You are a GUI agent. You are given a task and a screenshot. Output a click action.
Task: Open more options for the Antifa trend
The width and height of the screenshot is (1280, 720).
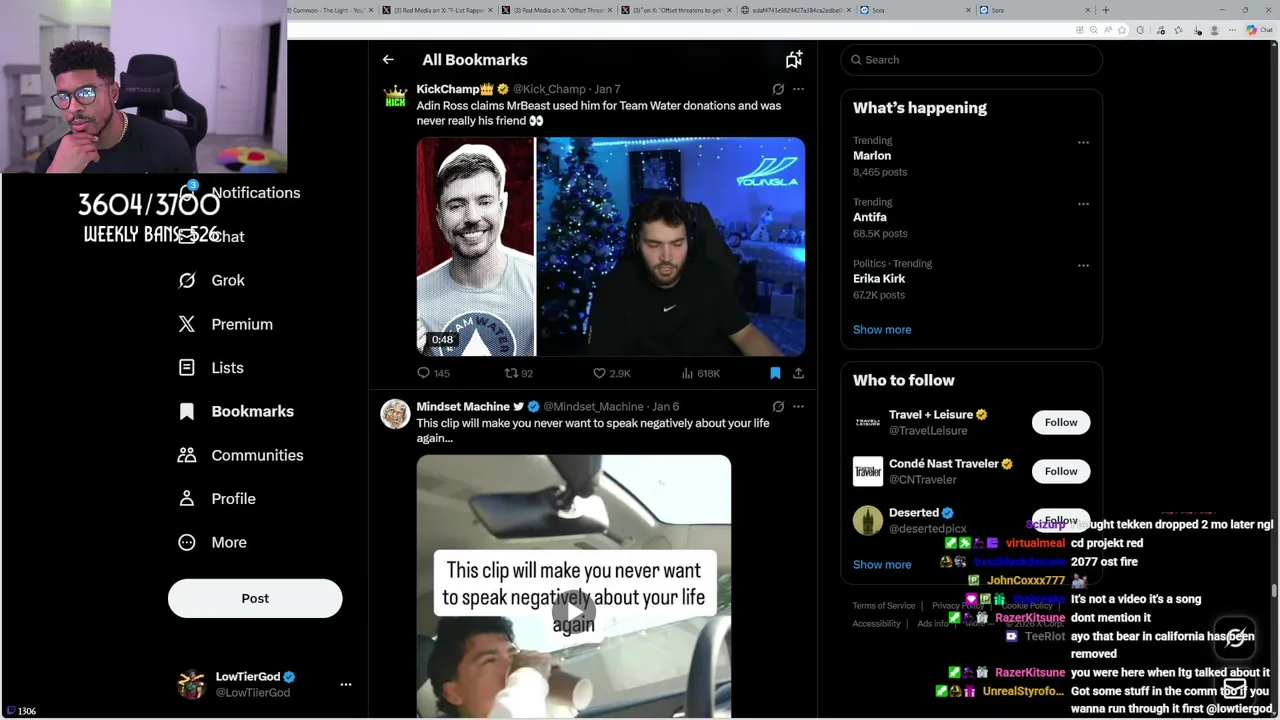[x=1083, y=204]
